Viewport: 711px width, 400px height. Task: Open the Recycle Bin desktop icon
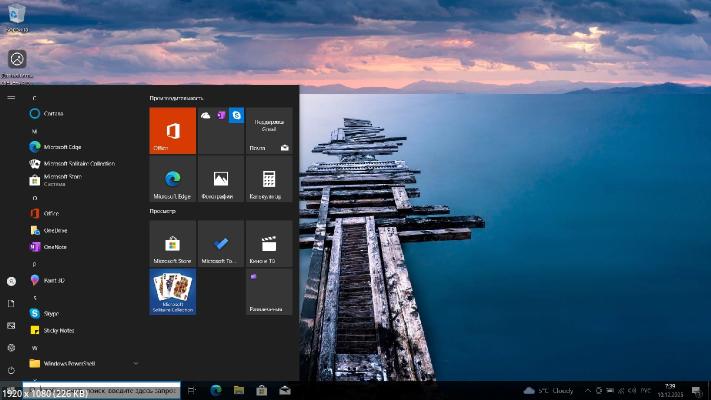[17, 14]
